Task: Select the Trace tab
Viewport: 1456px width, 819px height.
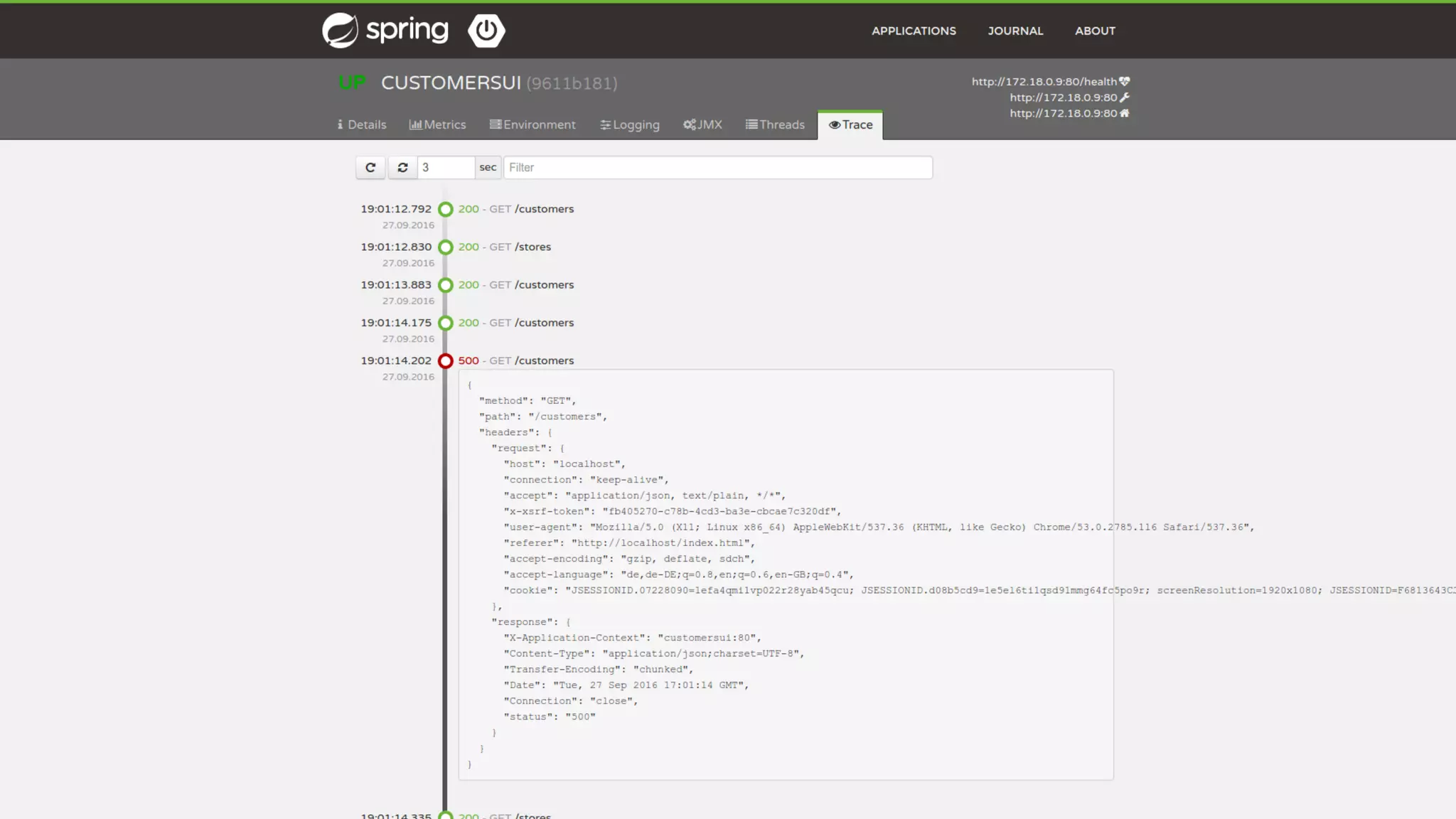Action: pos(850,125)
